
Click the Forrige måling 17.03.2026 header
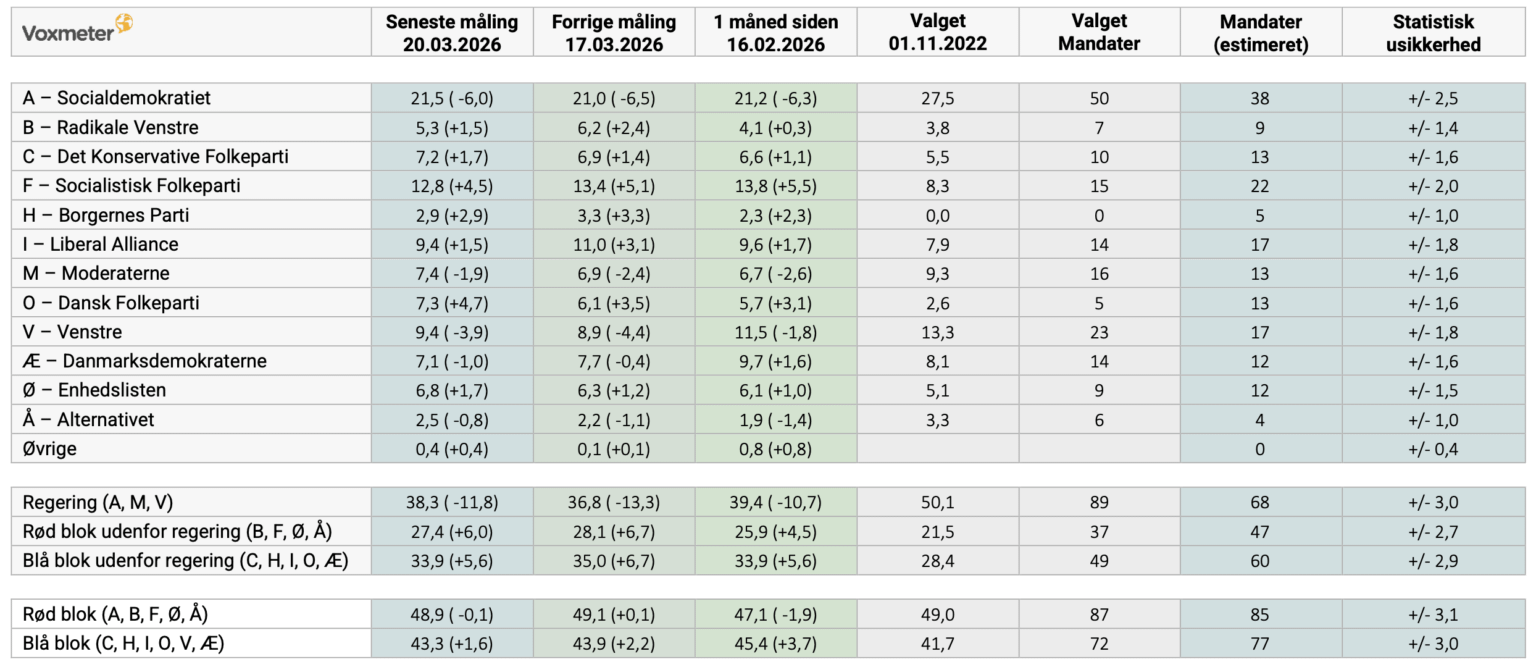(614, 33)
